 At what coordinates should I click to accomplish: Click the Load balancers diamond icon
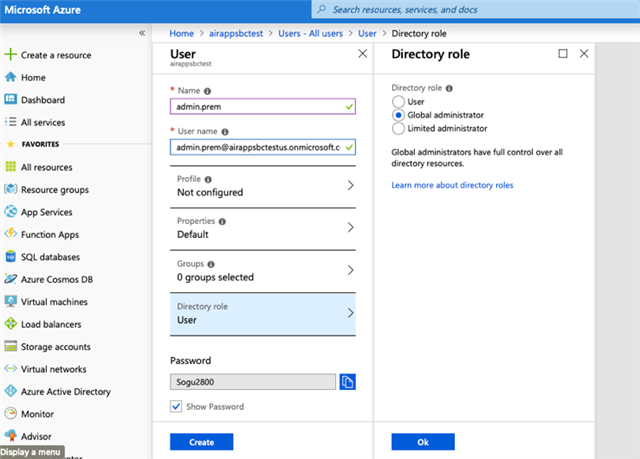[11, 324]
